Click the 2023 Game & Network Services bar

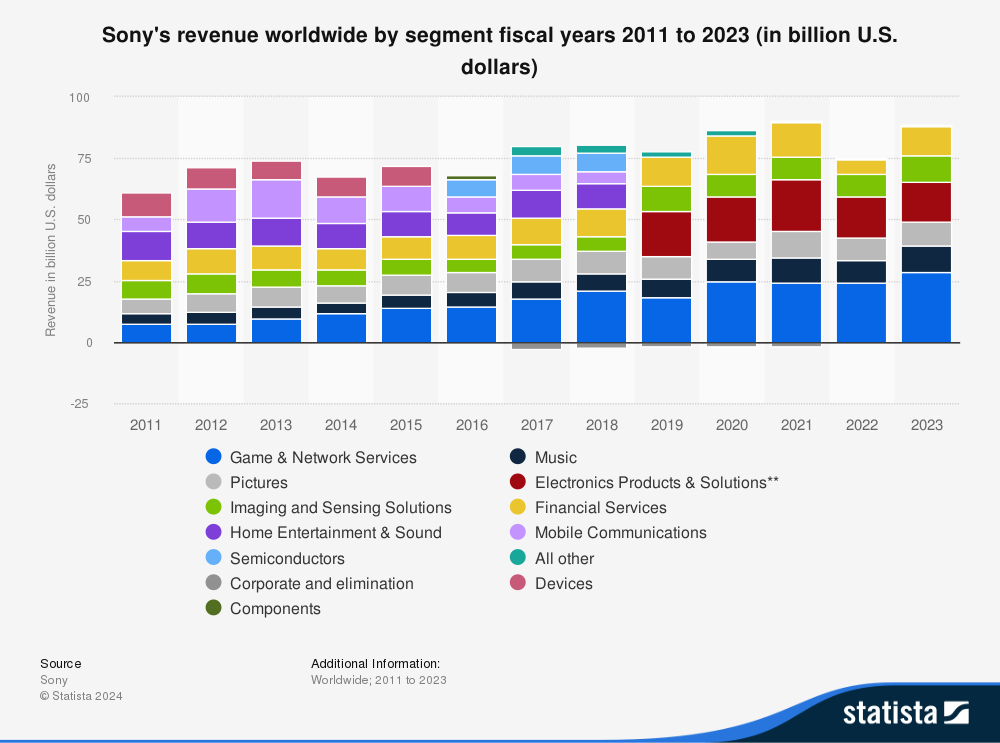click(x=926, y=307)
